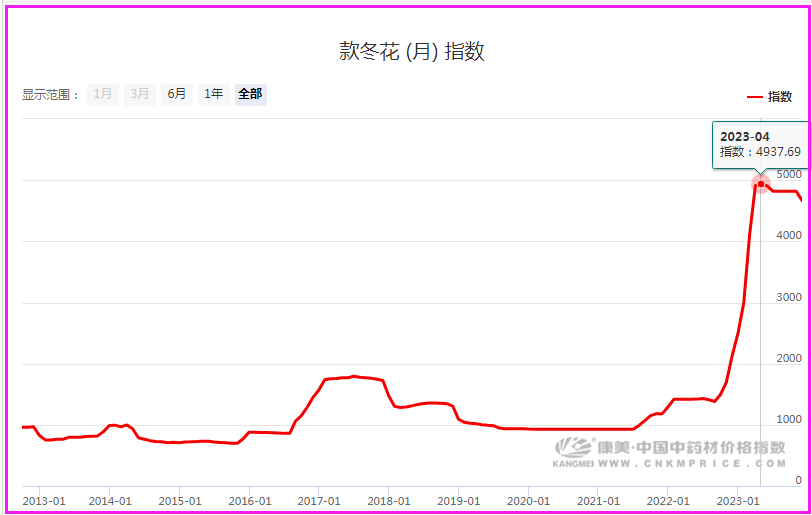Click the 5000 y-axis label
Image resolution: width=812 pixels, height=515 pixels.
click(789, 174)
